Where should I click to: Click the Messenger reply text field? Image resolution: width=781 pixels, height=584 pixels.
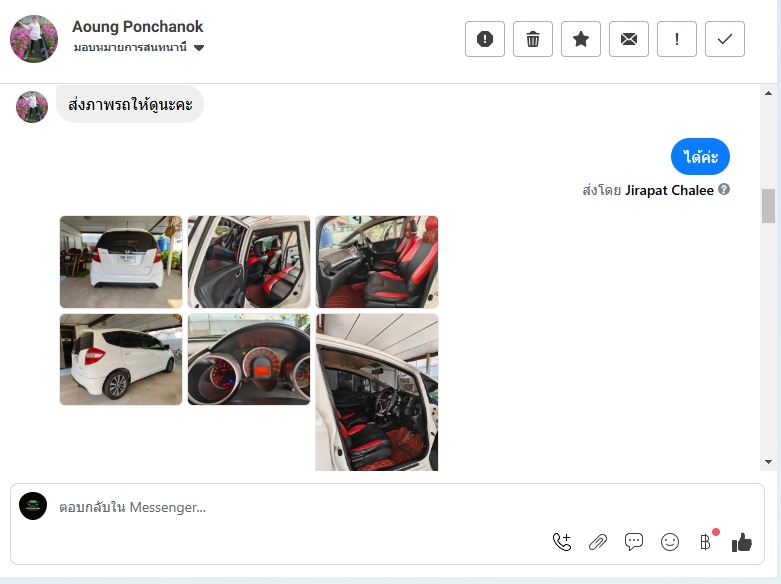(x=389, y=507)
